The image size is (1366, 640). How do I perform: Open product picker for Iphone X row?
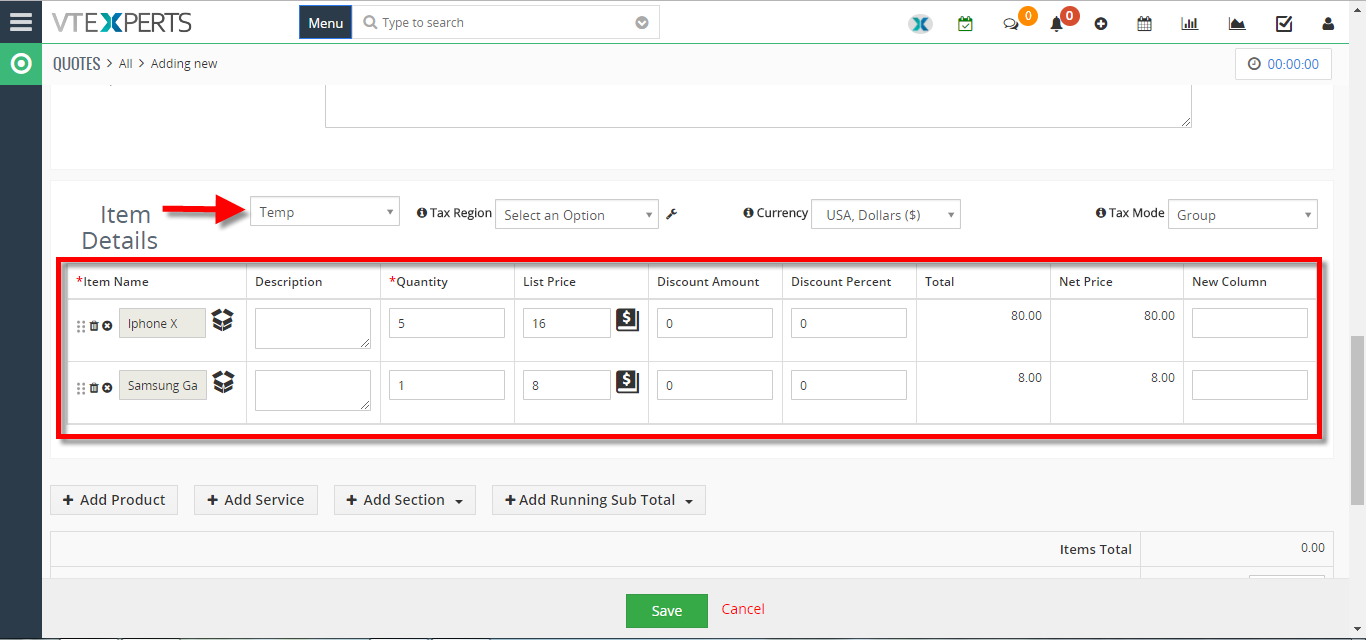(223, 321)
